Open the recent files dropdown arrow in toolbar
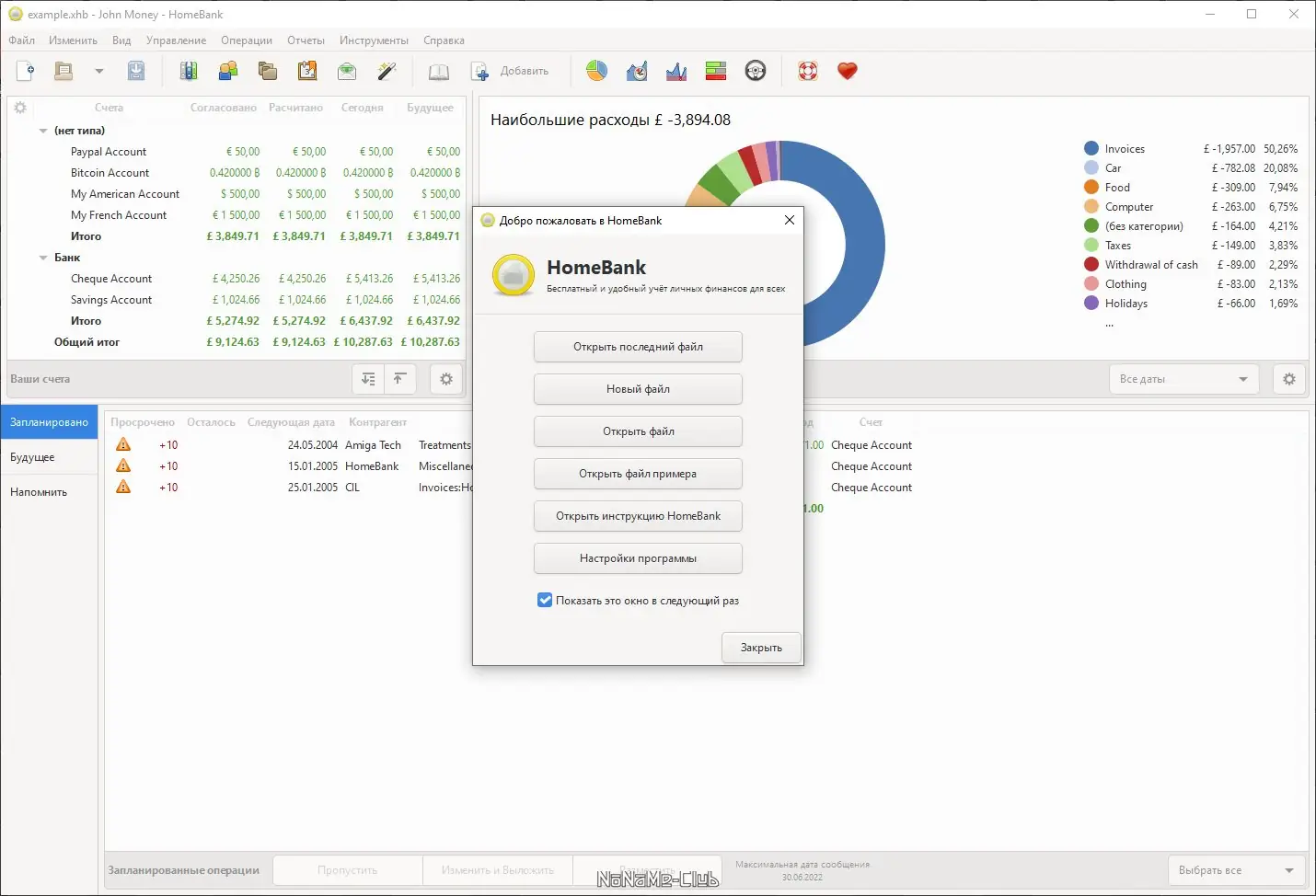Image resolution: width=1316 pixels, height=896 pixels. [x=99, y=71]
